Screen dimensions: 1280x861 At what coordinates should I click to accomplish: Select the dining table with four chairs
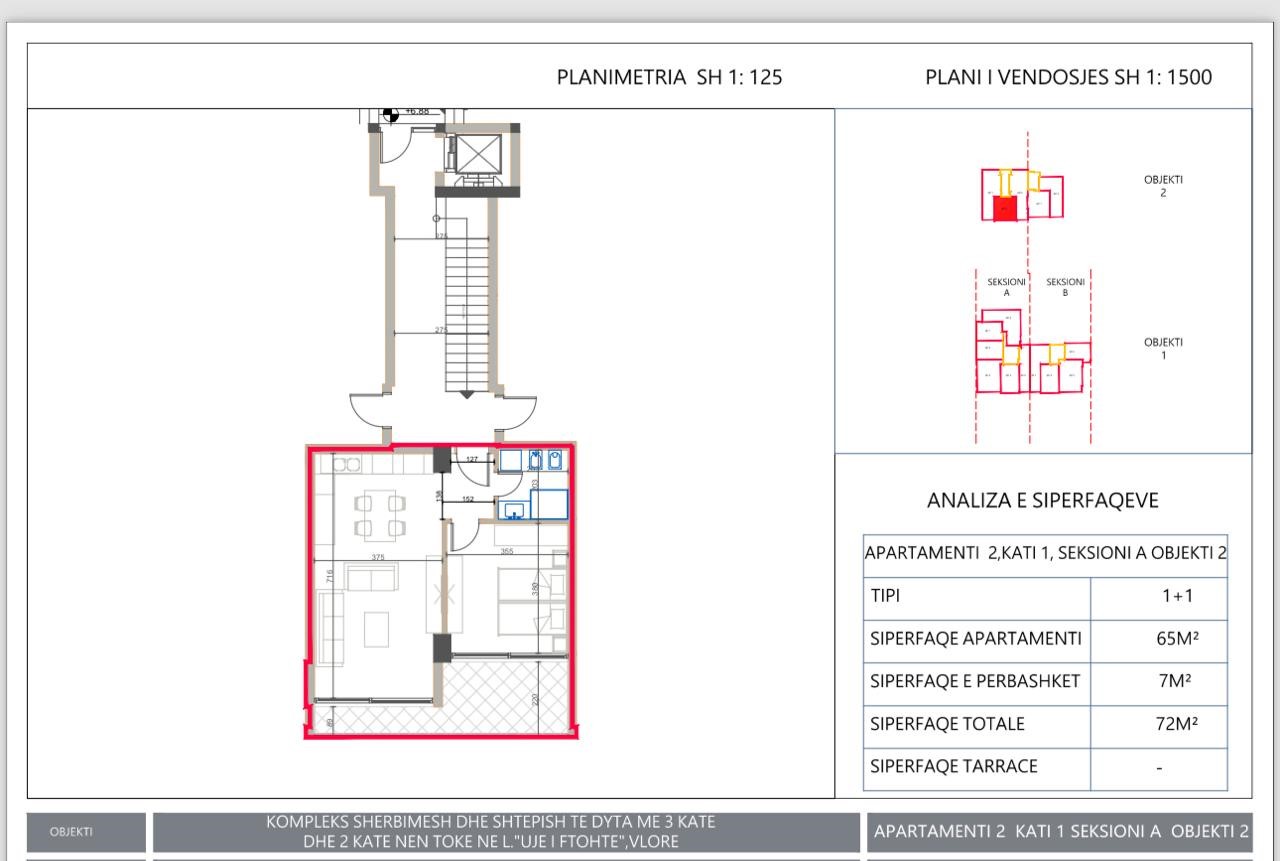(x=379, y=517)
